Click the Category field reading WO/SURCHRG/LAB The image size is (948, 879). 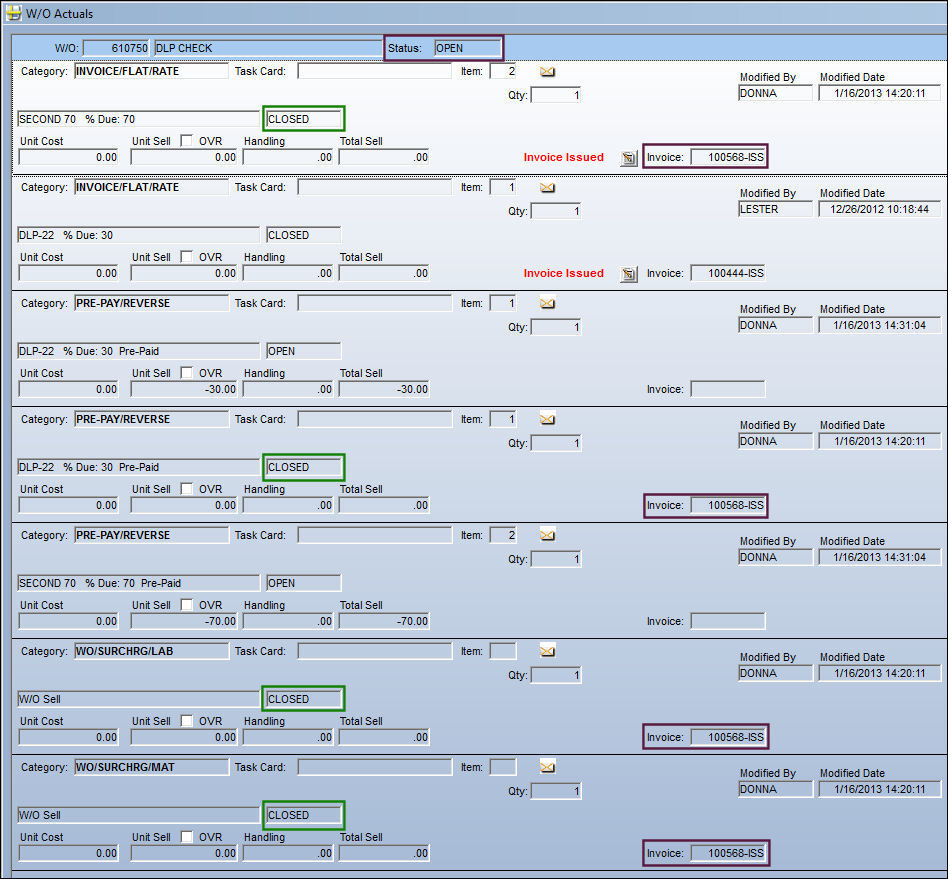[x=152, y=651]
